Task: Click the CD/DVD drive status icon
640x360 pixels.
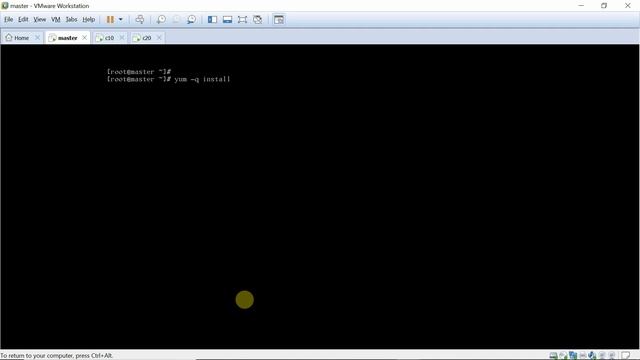Action: [x=563, y=356]
